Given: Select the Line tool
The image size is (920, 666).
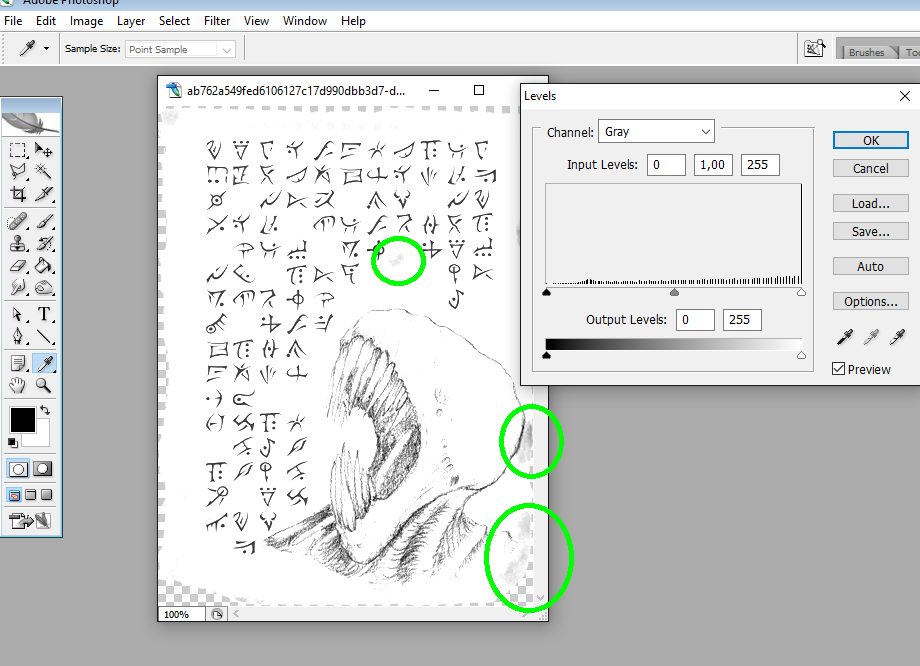Looking at the screenshot, I should pos(43,336).
